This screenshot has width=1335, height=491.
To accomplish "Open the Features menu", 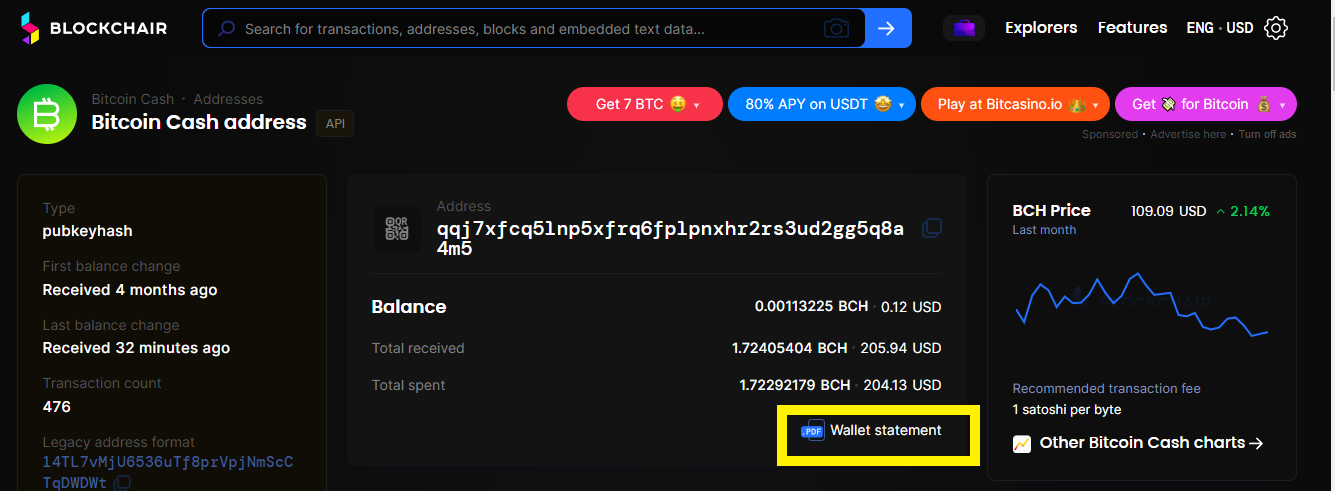I will (1132, 28).
